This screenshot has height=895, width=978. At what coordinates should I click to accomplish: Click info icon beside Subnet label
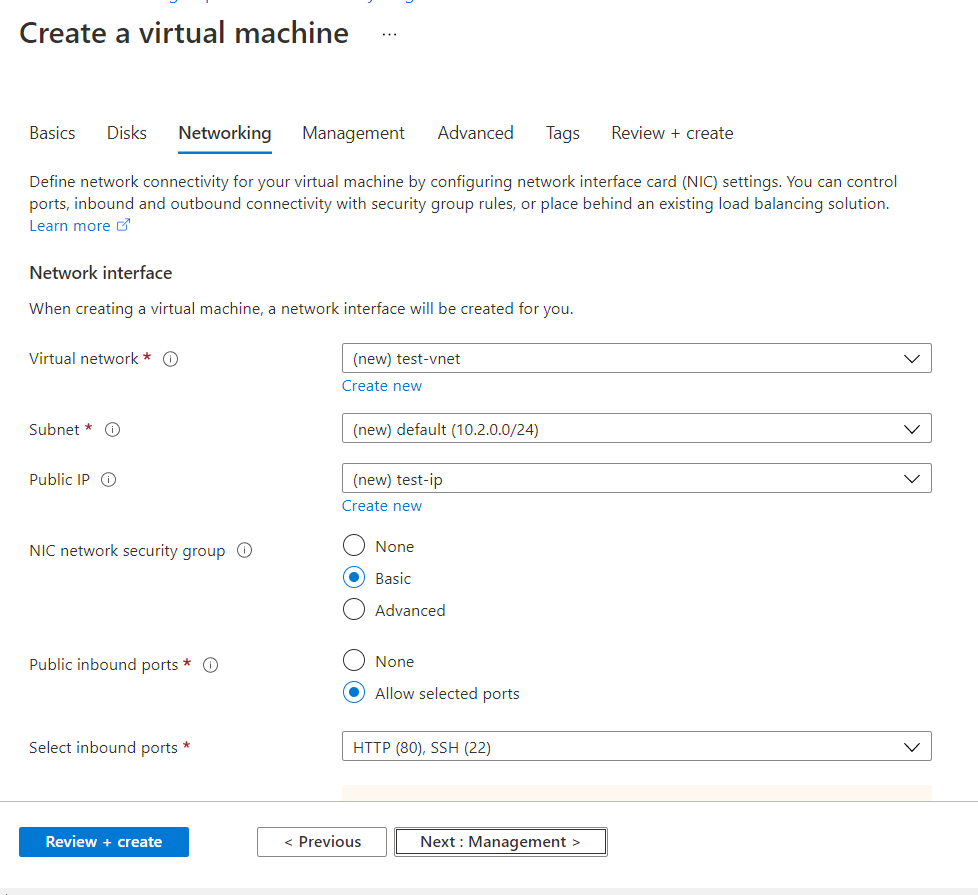(113, 430)
